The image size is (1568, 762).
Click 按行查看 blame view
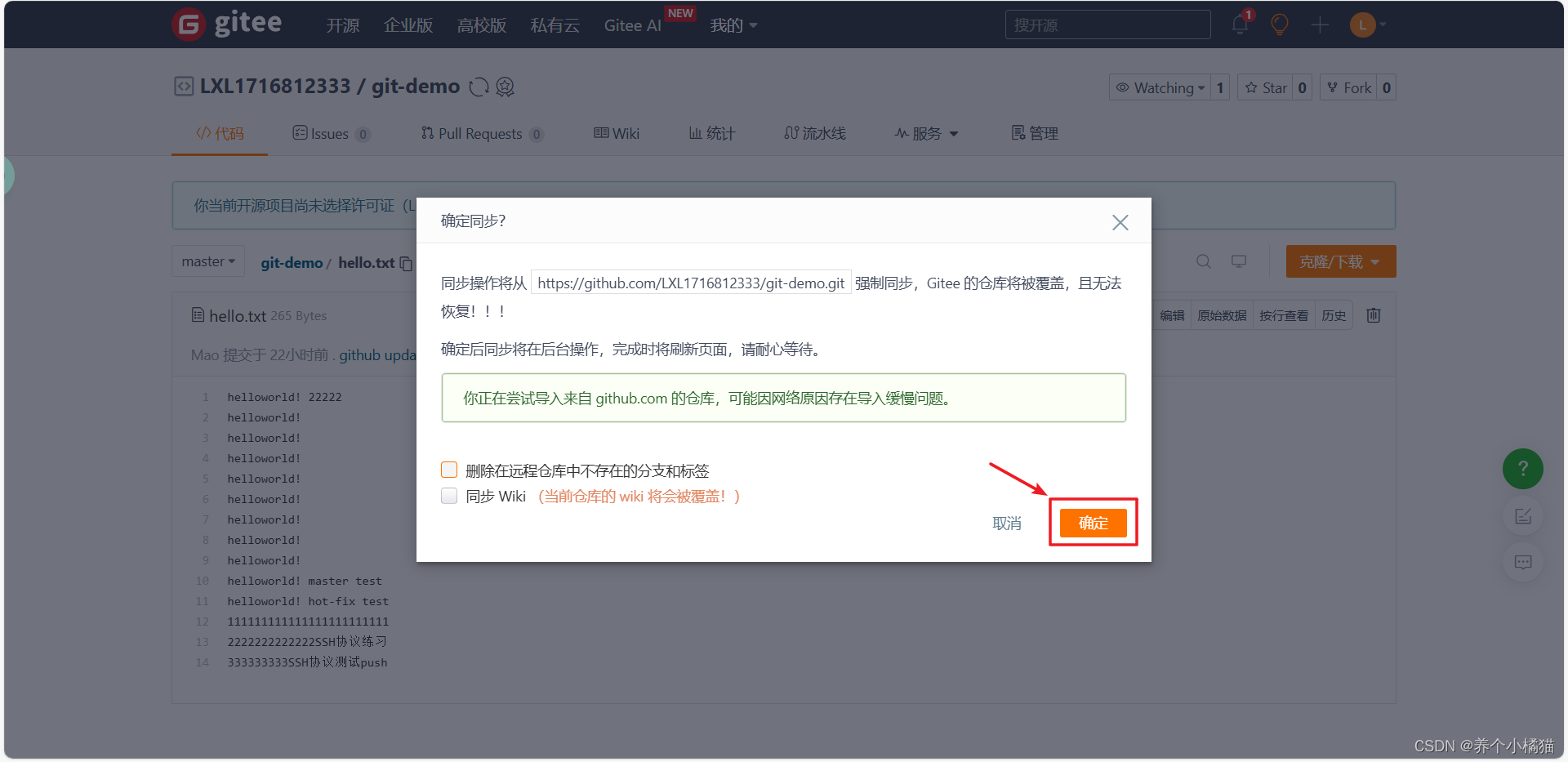(x=1284, y=315)
